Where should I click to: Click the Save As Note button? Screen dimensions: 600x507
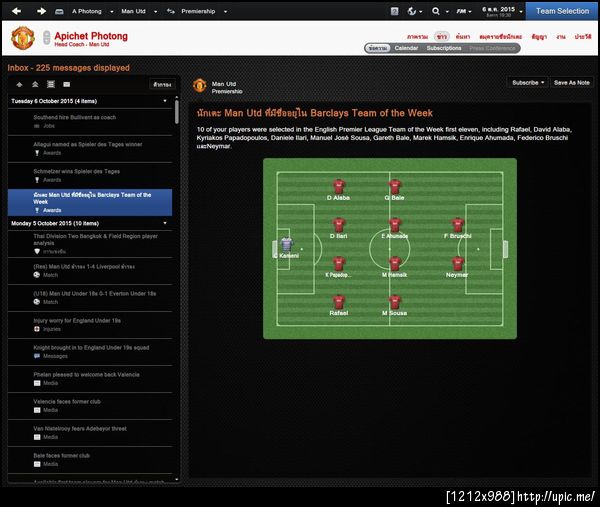(571, 83)
